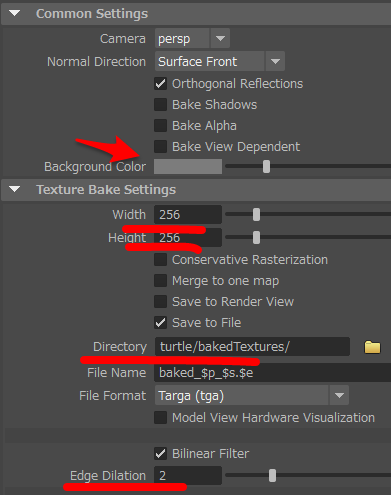Click the Background Color swatch
Screen dimensions: 391x495
(188, 166)
